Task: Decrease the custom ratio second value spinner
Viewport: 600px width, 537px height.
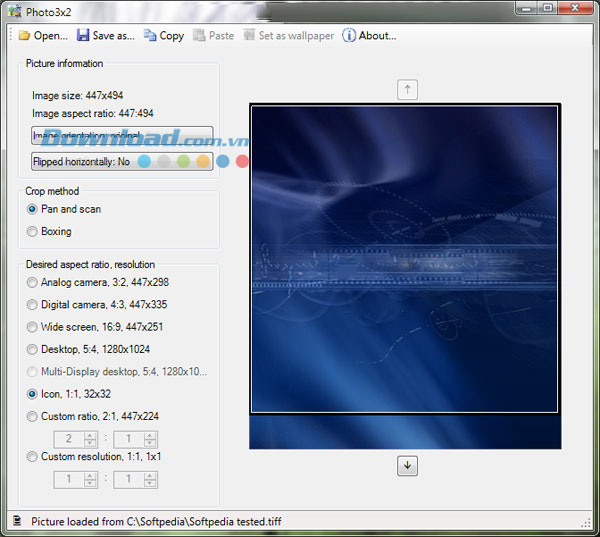Action: tap(150, 443)
